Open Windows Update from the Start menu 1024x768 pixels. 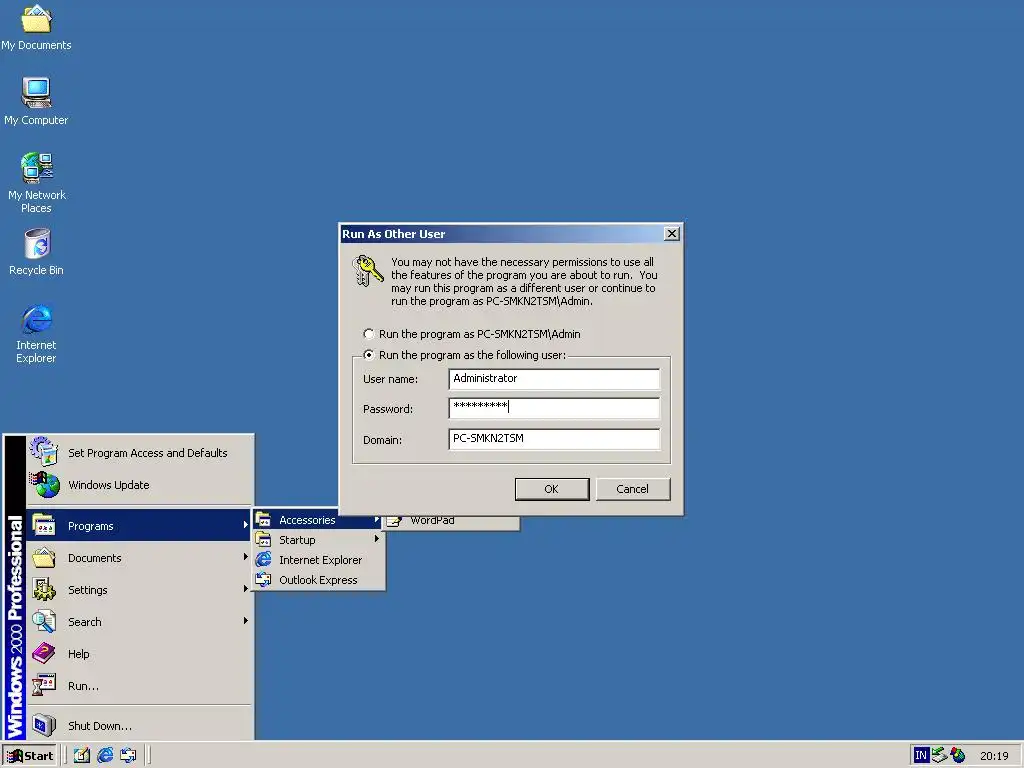click(138, 485)
